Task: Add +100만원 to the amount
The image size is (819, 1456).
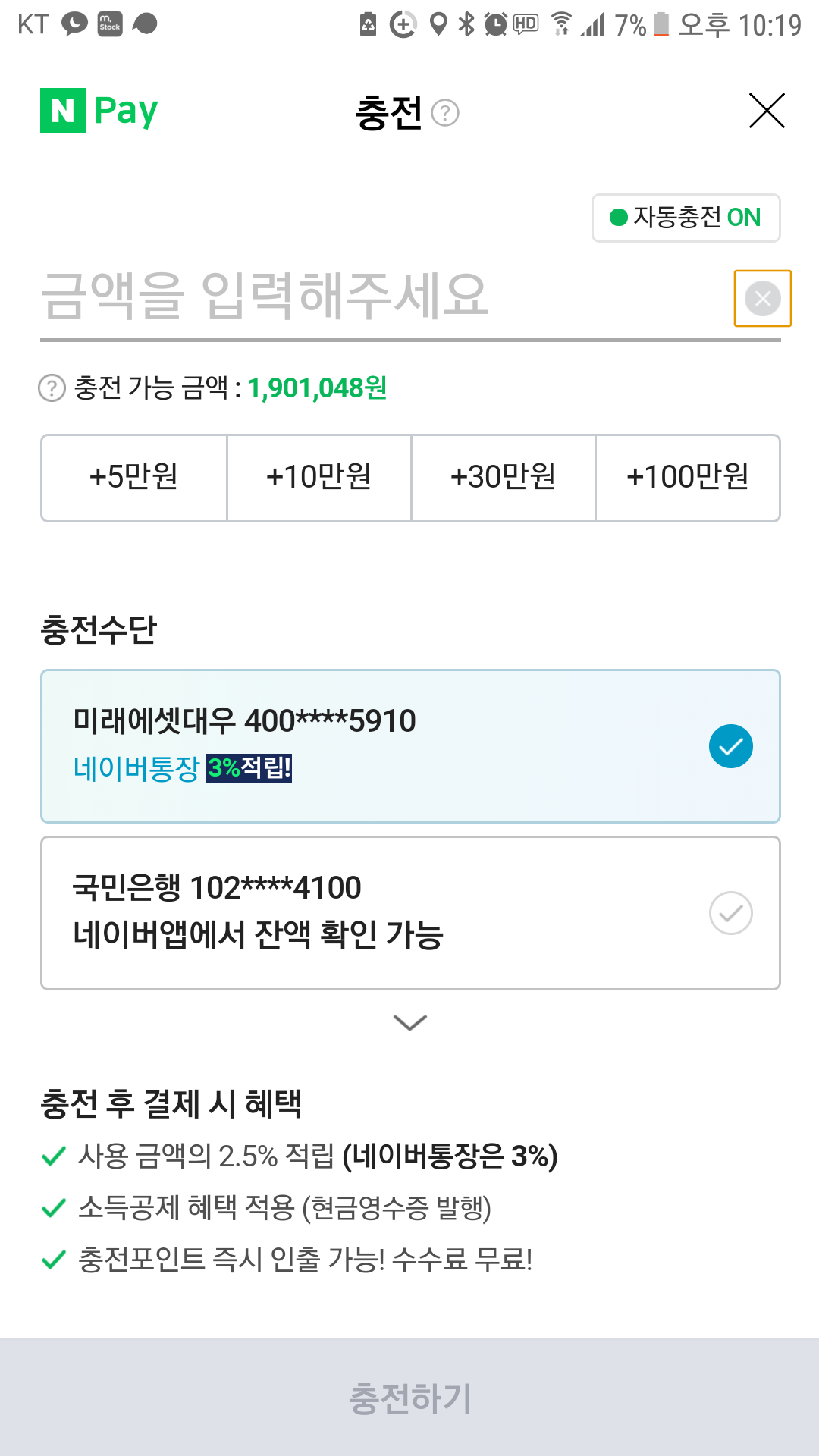Action: coord(688,478)
